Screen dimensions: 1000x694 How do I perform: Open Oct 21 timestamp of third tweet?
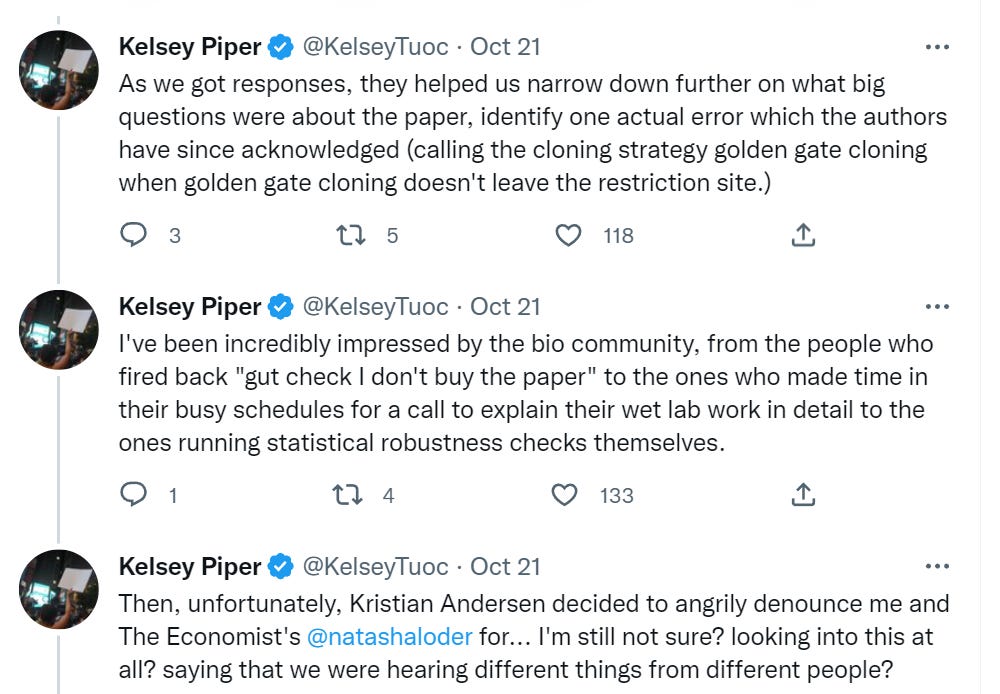click(505, 566)
